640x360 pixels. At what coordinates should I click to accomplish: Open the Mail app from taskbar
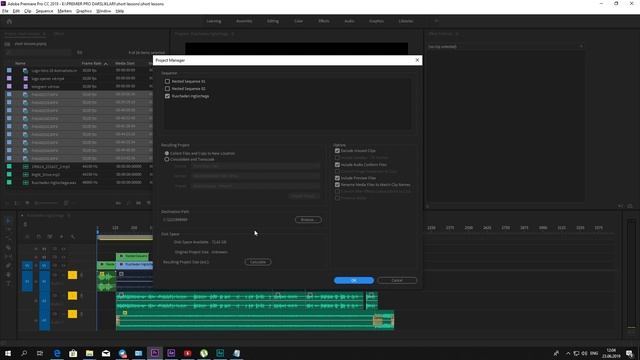click(106, 353)
